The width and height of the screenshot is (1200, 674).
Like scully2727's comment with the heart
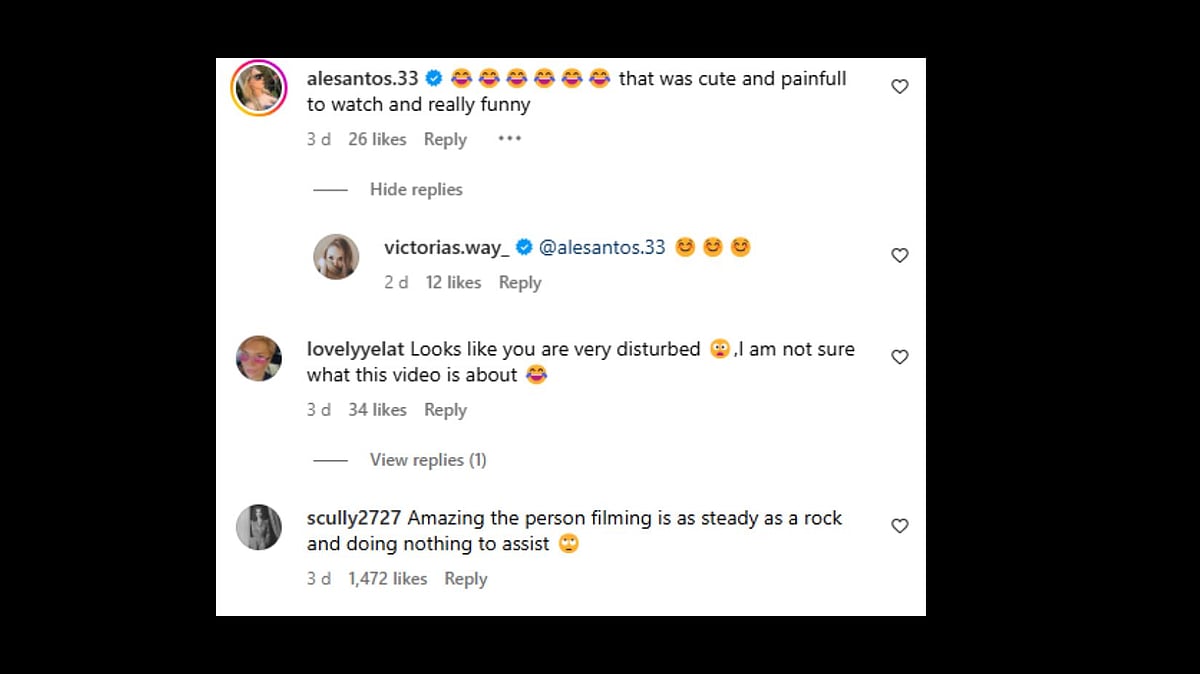point(899,526)
